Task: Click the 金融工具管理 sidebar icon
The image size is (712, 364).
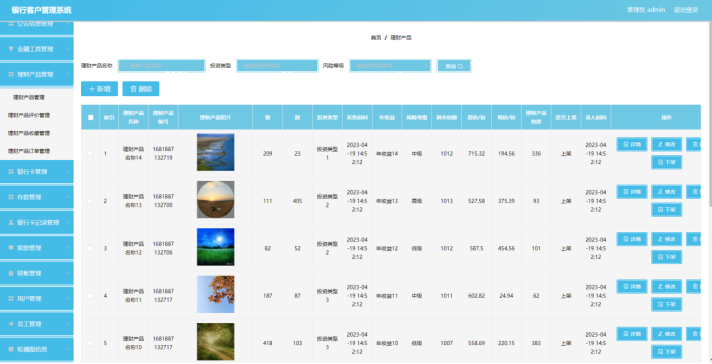Action: click(11, 49)
